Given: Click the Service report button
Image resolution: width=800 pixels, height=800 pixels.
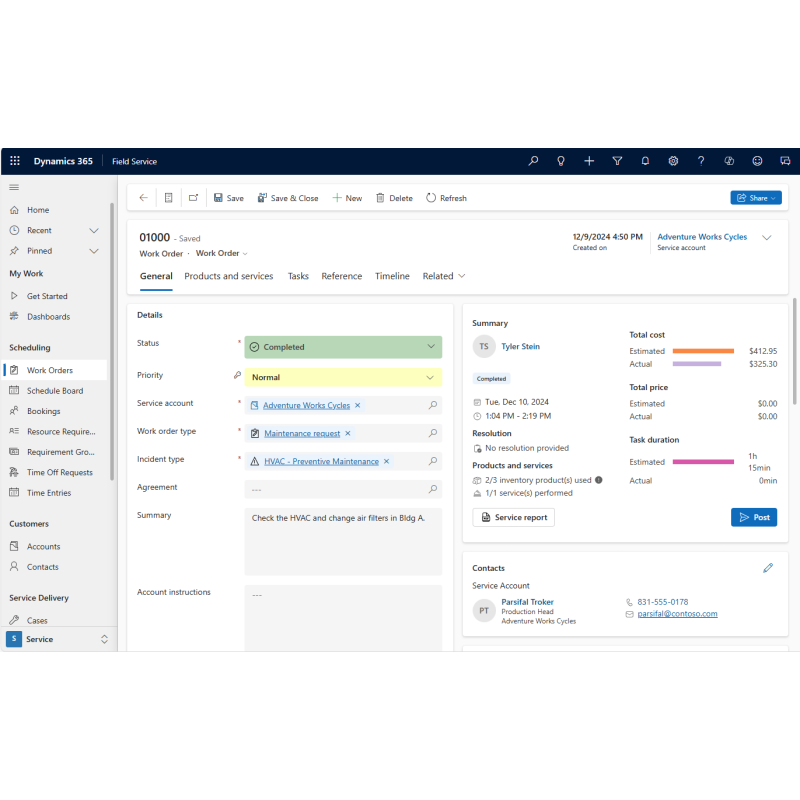Looking at the screenshot, I should point(513,517).
